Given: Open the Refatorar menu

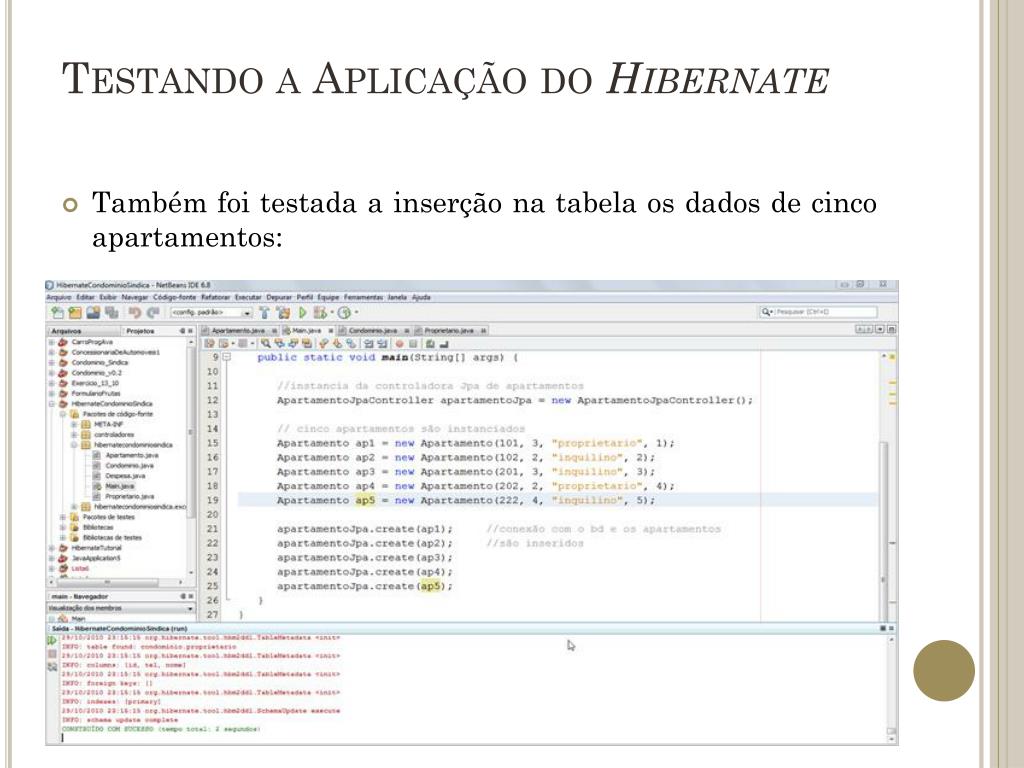Looking at the screenshot, I should pyautogui.click(x=216, y=297).
